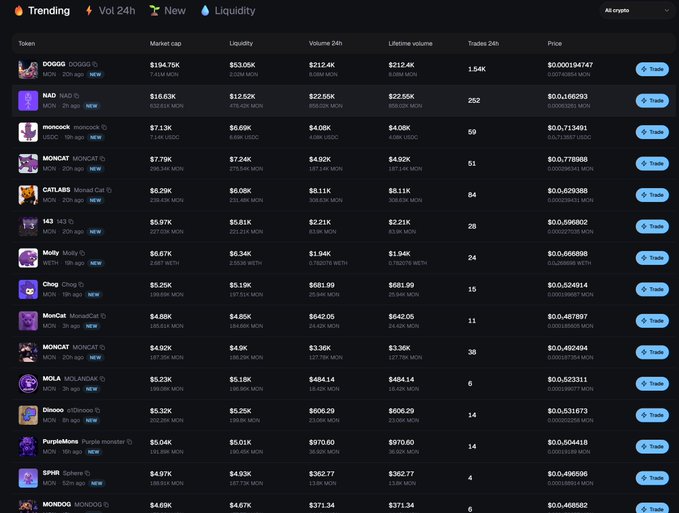679x513 pixels.
Task: Trade the MOLA token
Action: [652, 384]
